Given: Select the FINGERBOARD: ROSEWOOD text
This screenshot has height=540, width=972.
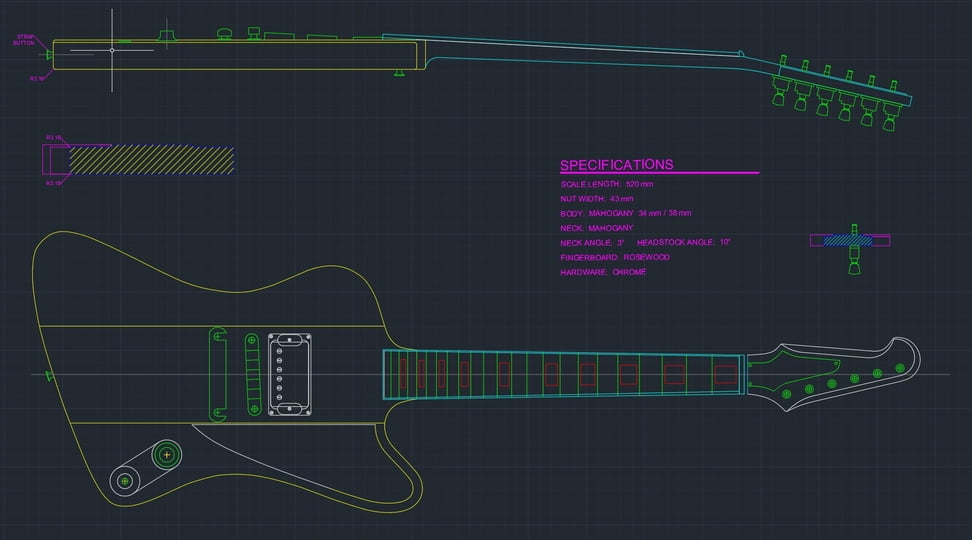Looking at the screenshot, I should pyautogui.click(x=615, y=258).
